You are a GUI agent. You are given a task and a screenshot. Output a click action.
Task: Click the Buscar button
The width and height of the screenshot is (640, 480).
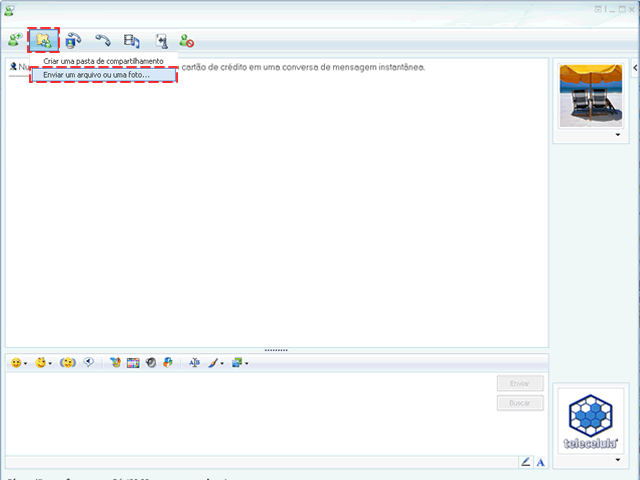[x=520, y=403]
